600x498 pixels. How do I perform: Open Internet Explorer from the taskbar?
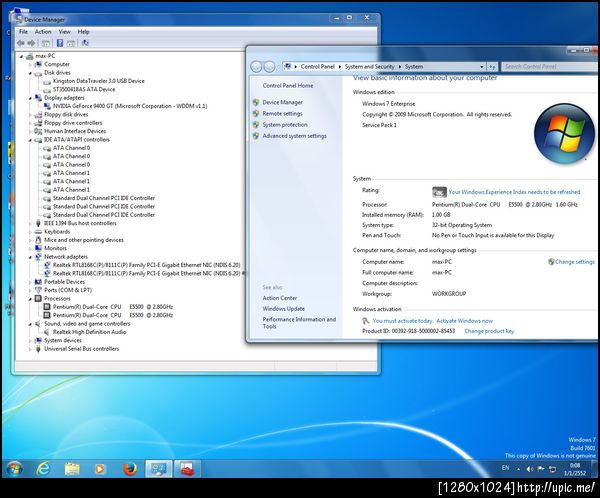pos(44,468)
